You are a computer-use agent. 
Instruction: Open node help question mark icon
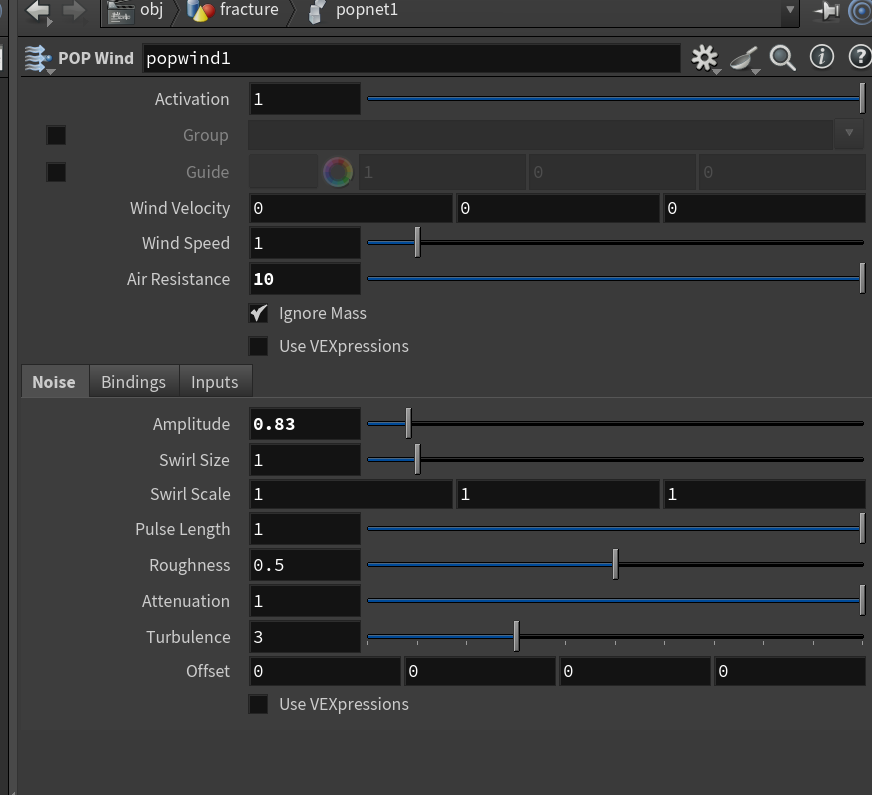coord(860,57)
